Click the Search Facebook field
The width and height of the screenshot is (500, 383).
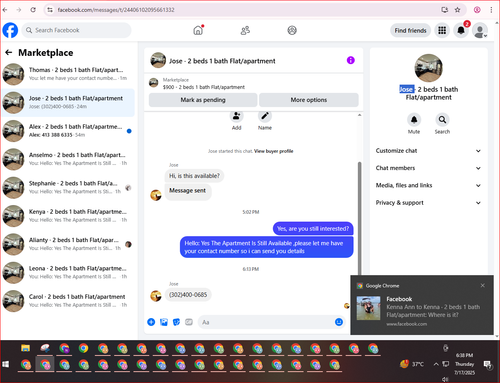click(77, 30)
